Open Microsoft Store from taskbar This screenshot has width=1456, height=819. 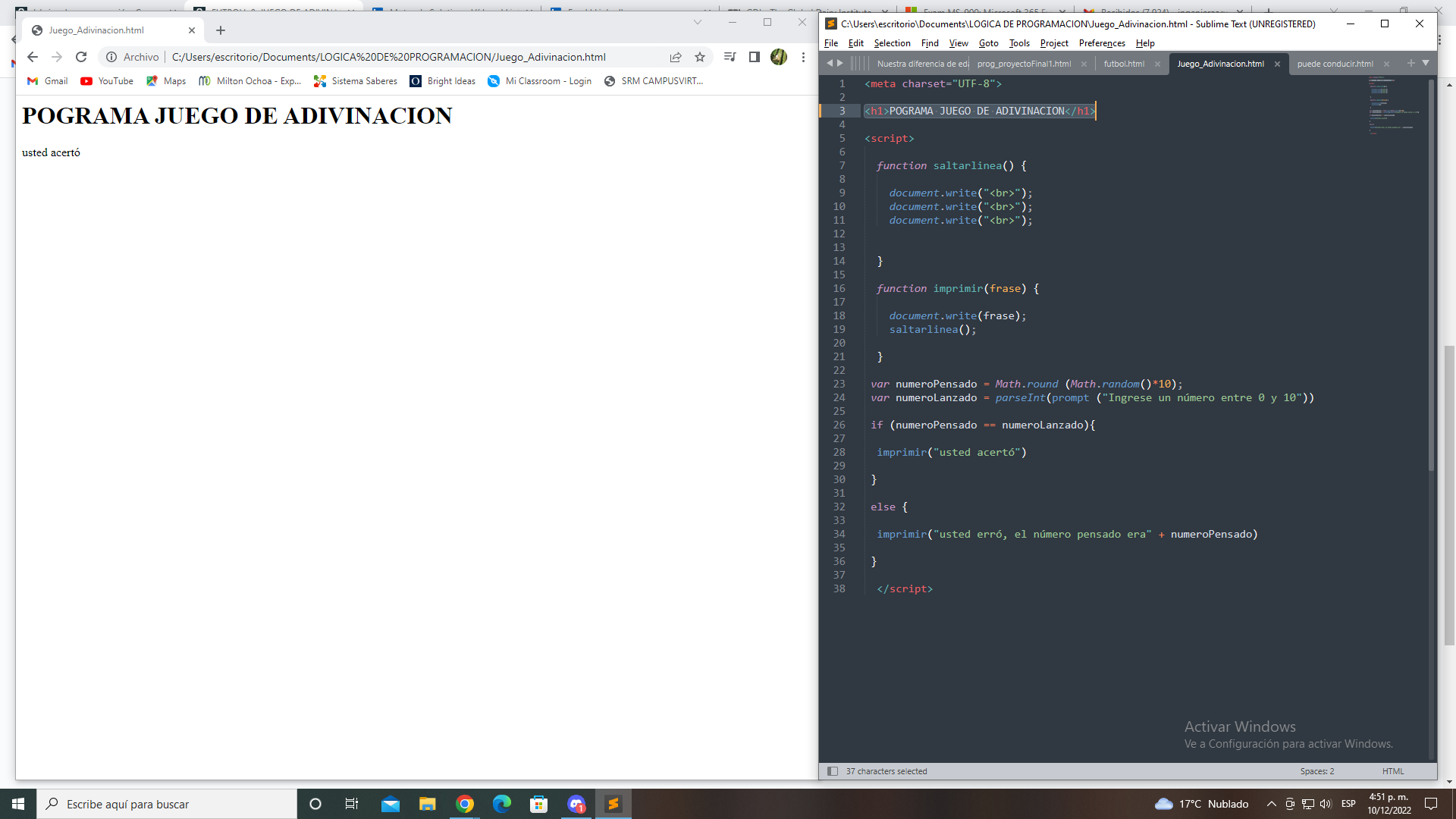pos(538,804)
